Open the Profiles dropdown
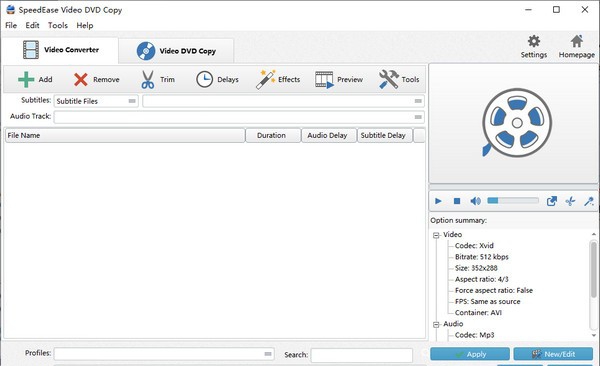 pyautogui.click(x=164, y=354)
